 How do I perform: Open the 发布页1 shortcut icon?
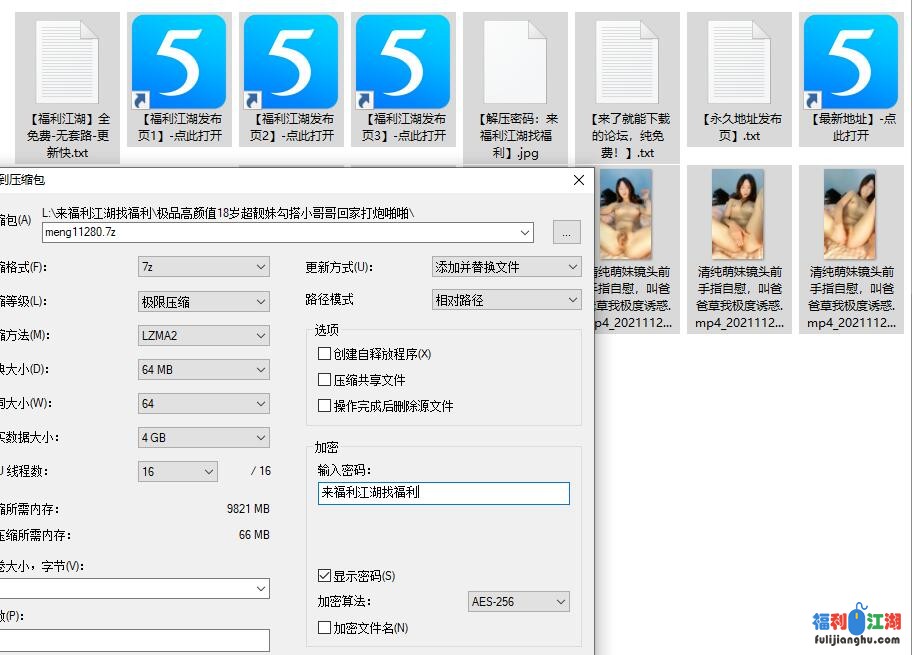[x=179, y=62]
